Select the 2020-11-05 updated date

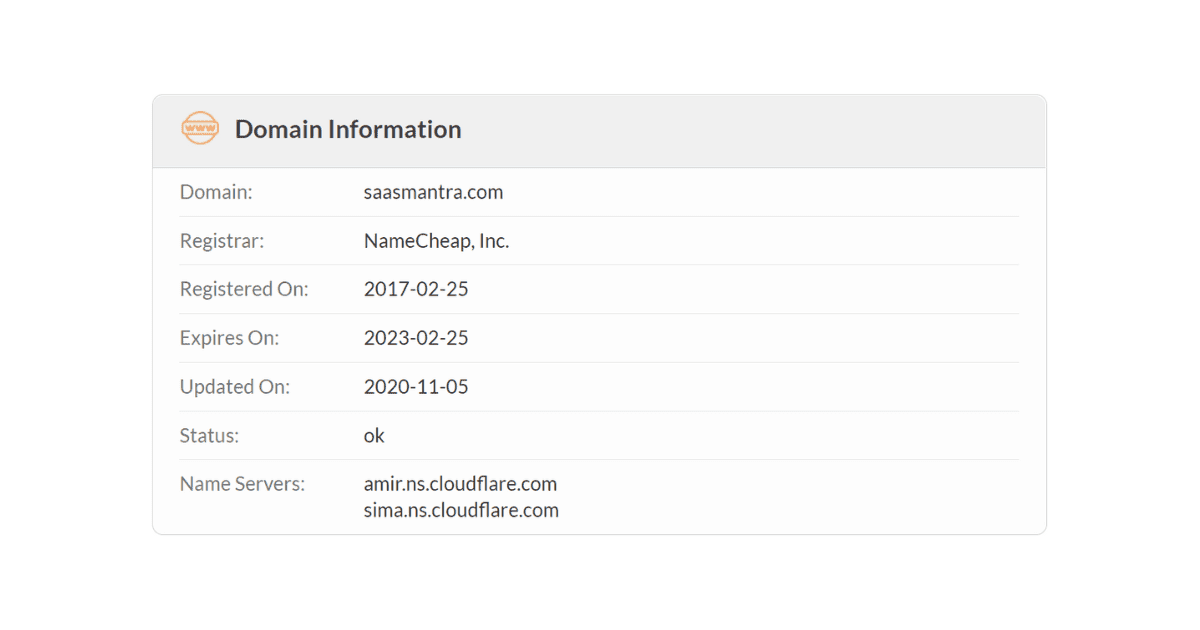(x=416, y=386)
